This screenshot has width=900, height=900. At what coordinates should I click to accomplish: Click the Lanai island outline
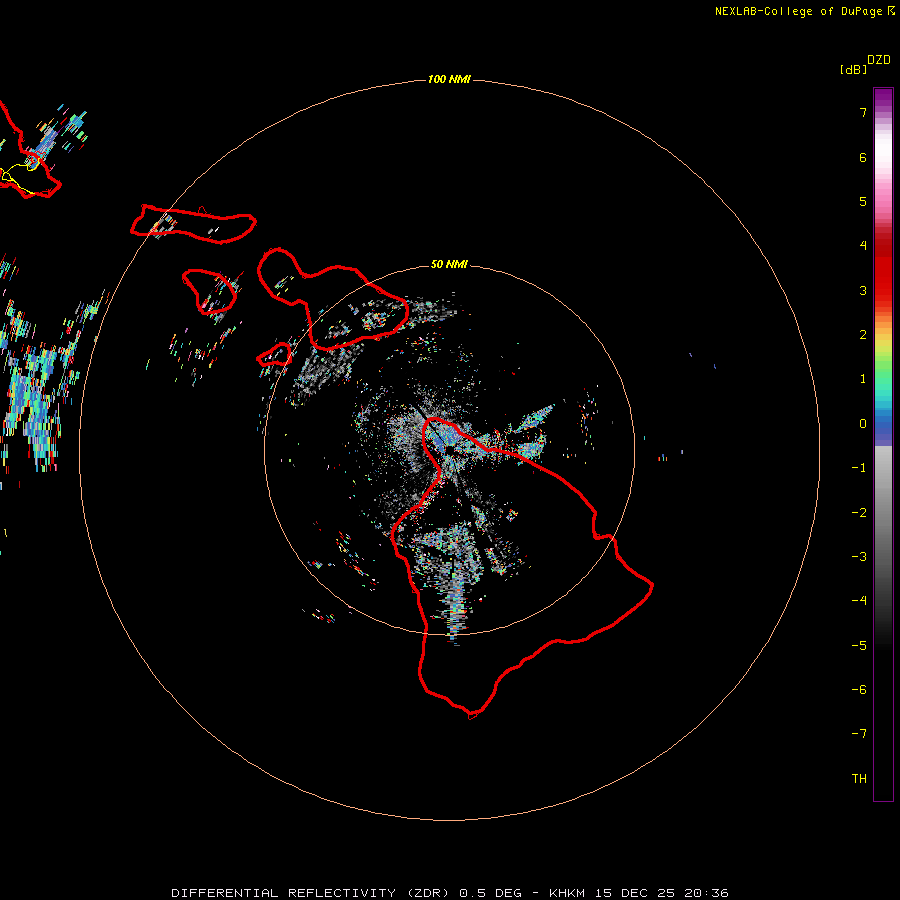[x=210, y=291]
